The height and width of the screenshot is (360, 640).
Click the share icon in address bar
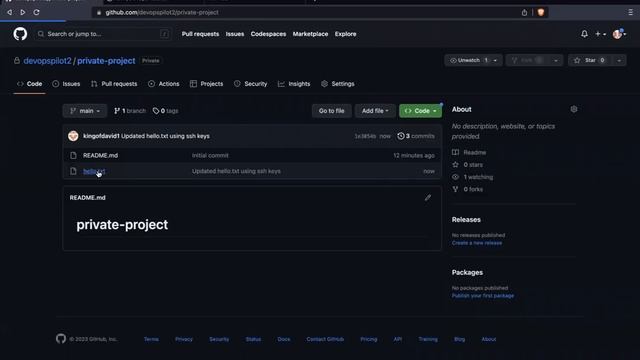tap(524, 13)
